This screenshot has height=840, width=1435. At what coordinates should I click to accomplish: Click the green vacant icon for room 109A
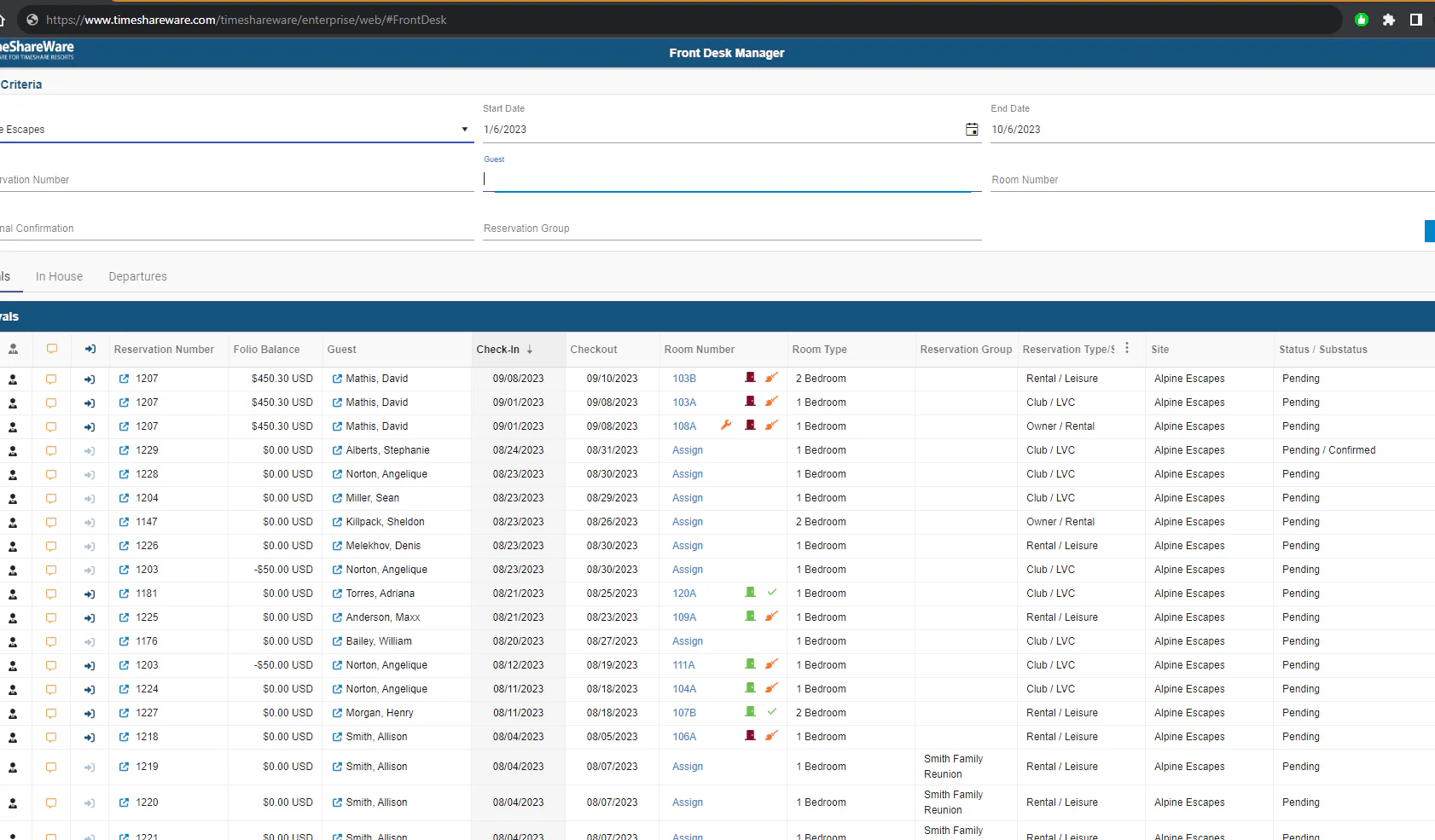[x=750, y=617]
